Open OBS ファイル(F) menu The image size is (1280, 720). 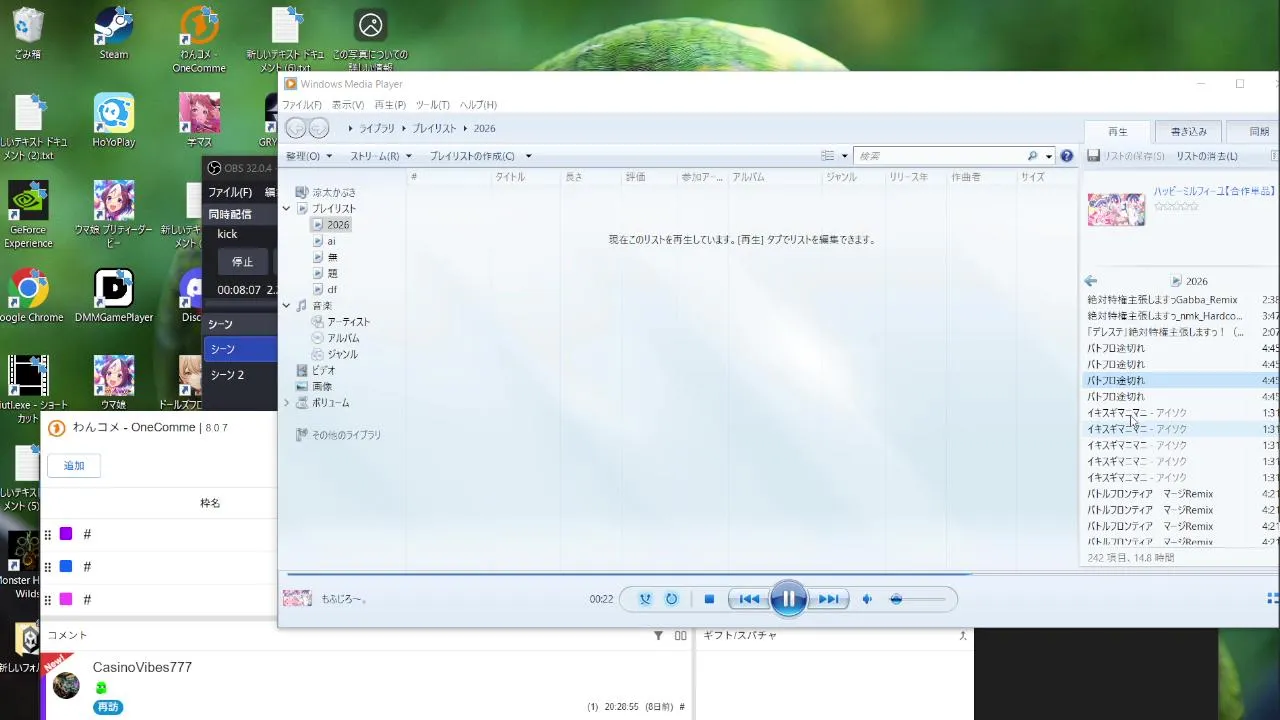coord(230,192)
